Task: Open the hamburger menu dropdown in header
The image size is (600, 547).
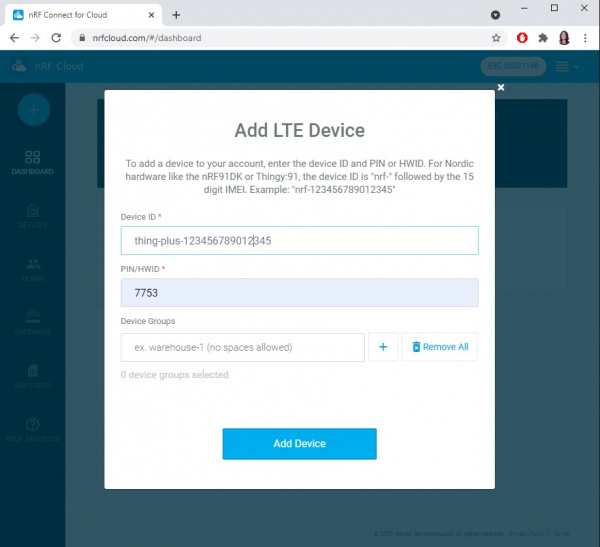Action: click(x=567, y=67)
